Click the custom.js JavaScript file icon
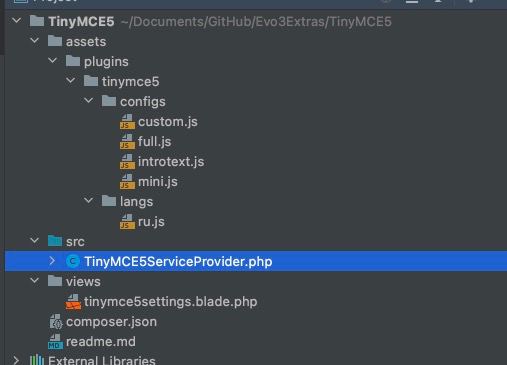The image size is (507, 365). tap(127, 122)
